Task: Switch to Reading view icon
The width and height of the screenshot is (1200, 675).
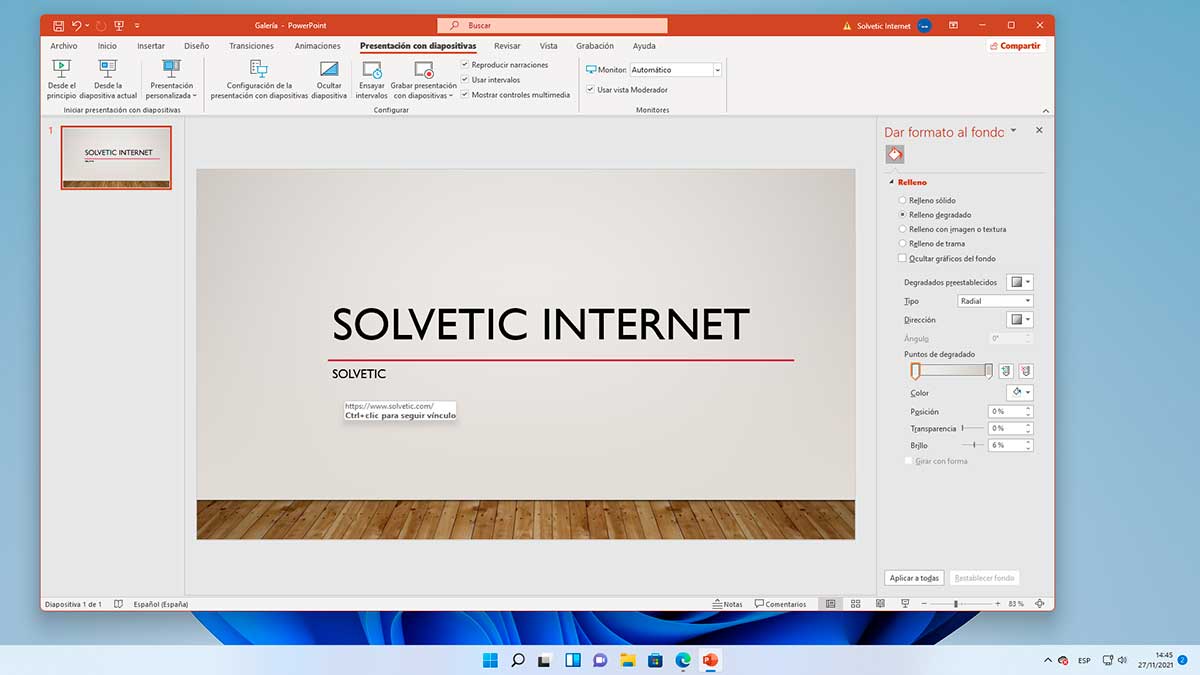Action: (x=880, y=604)
